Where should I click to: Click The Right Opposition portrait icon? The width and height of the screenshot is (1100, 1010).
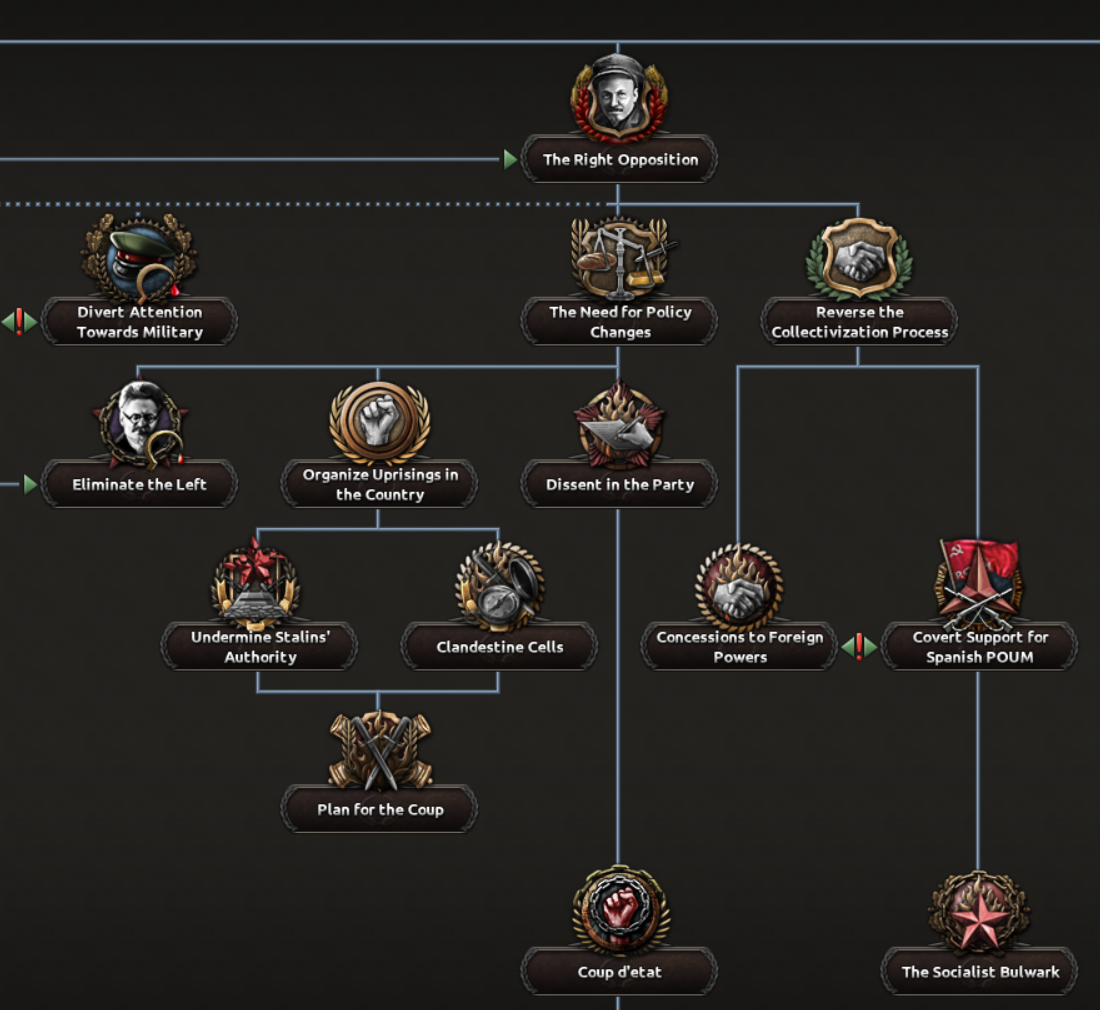619,97
